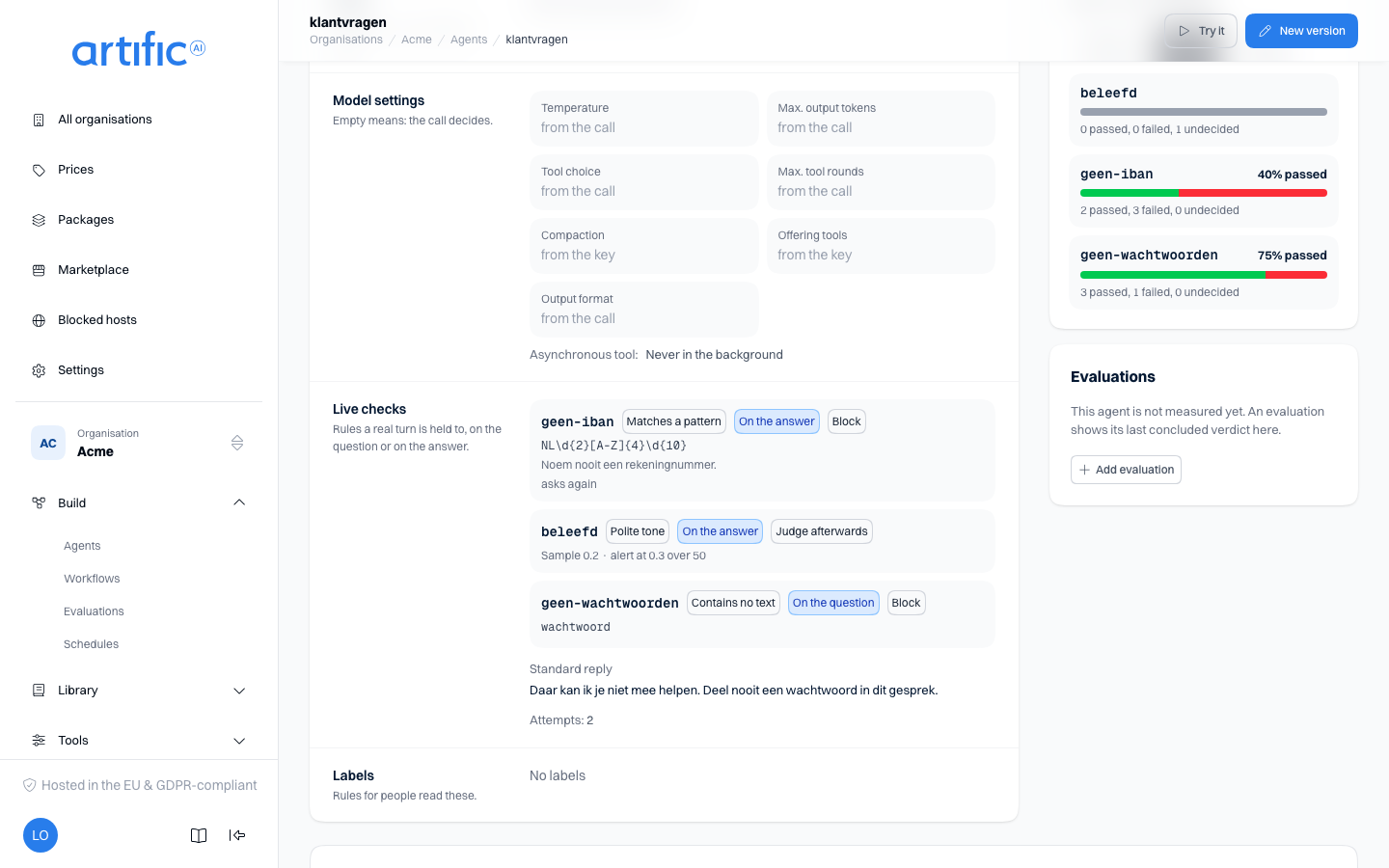Click the Settings gear icon
The width and height of the screenshot is (1389, 868).
[x=39, y=370]
